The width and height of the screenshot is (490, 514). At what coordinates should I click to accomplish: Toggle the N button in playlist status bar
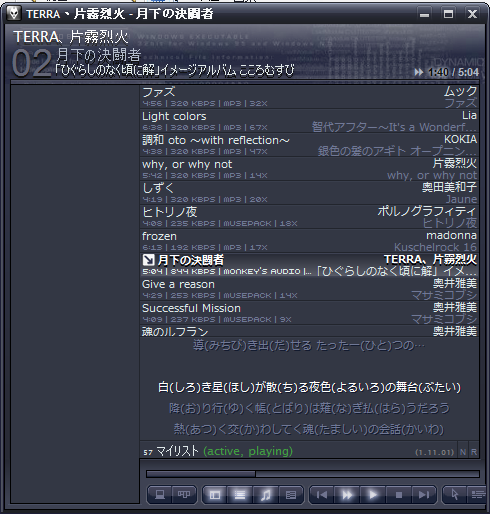coord(463,452)
